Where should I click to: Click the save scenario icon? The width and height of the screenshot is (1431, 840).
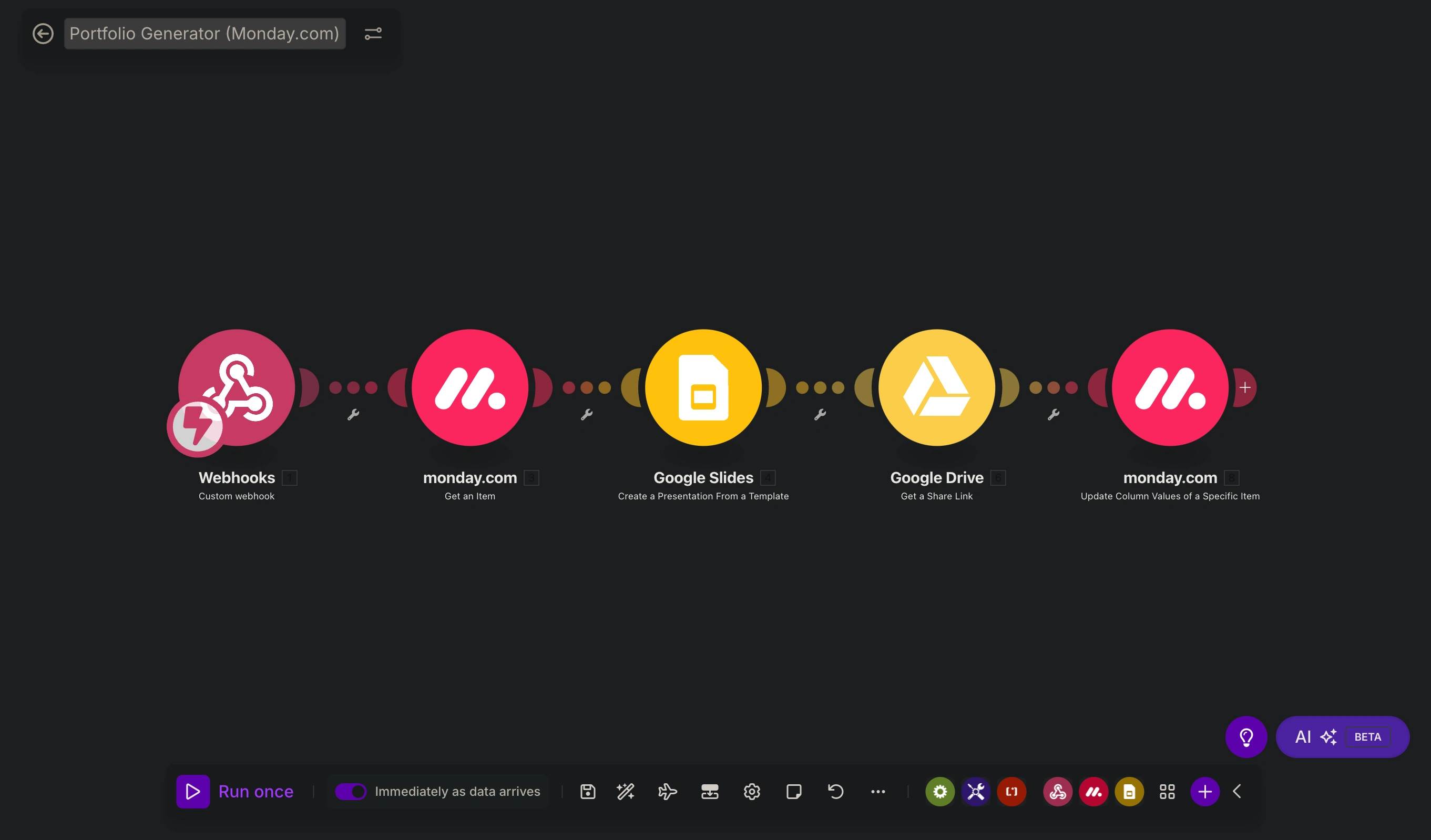[588, 791]
